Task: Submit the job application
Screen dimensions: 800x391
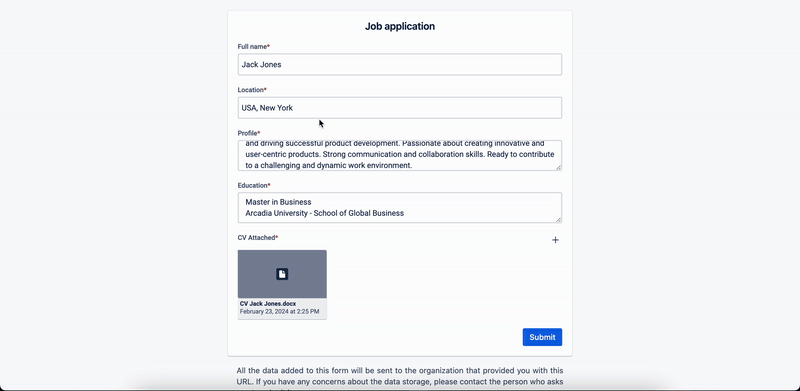Action: pyautogui.click(x=542, y=337)
